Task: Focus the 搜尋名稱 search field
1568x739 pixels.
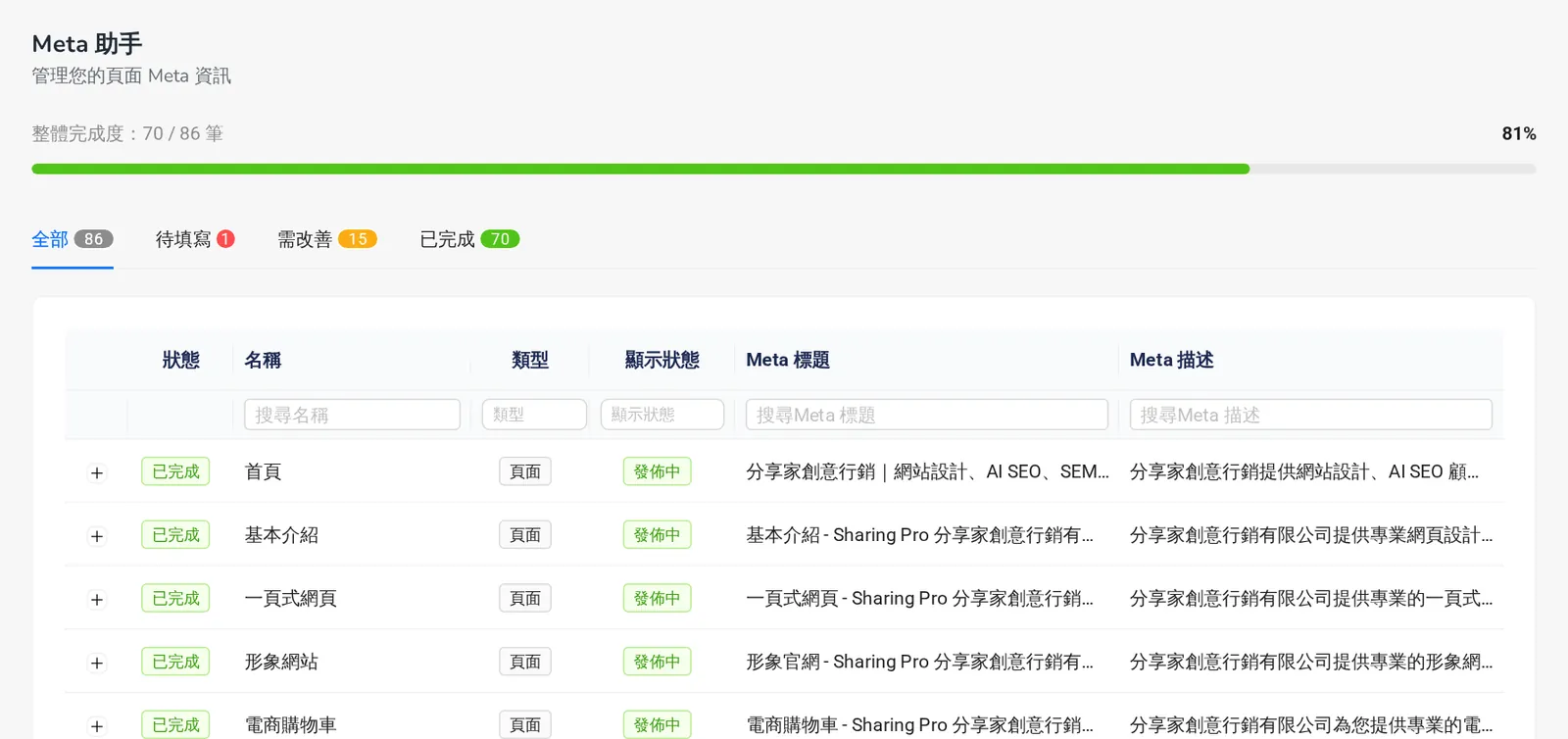Action: [x=352, y=415]
